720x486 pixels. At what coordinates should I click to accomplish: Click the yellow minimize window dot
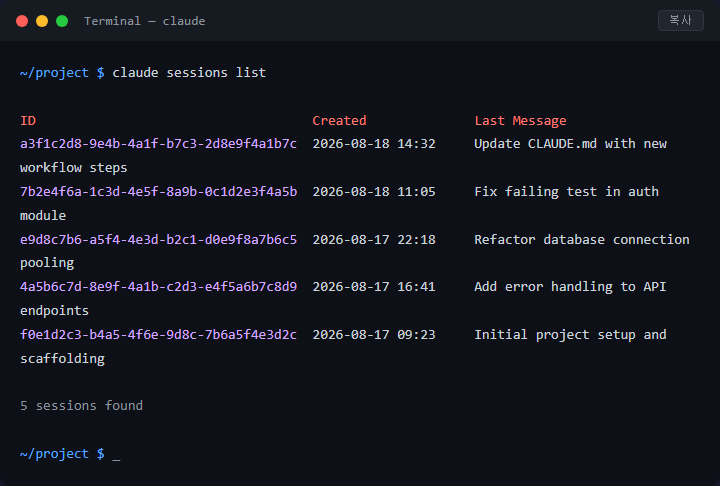pos(42,21)
